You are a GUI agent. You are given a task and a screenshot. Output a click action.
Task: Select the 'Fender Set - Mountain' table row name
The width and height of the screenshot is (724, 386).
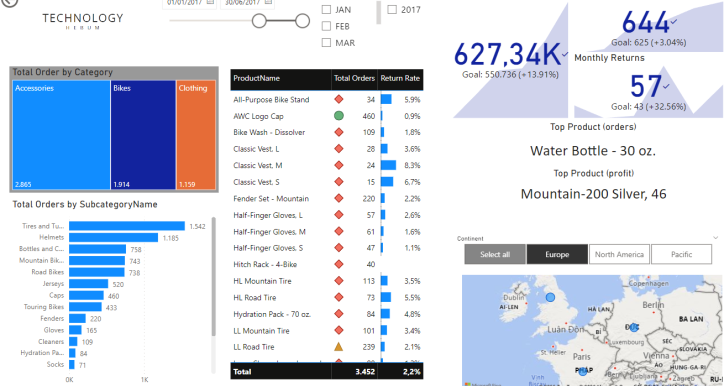click(x=271, y=199)
